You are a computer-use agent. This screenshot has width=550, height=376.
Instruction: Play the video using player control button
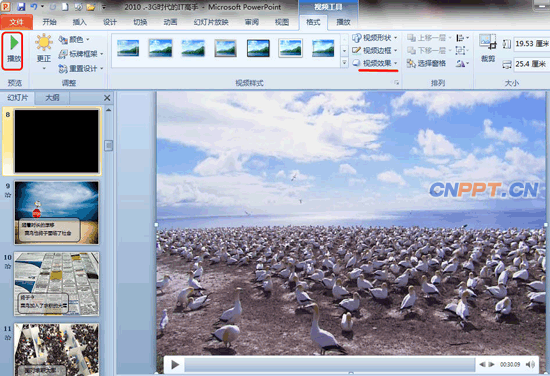175,365
